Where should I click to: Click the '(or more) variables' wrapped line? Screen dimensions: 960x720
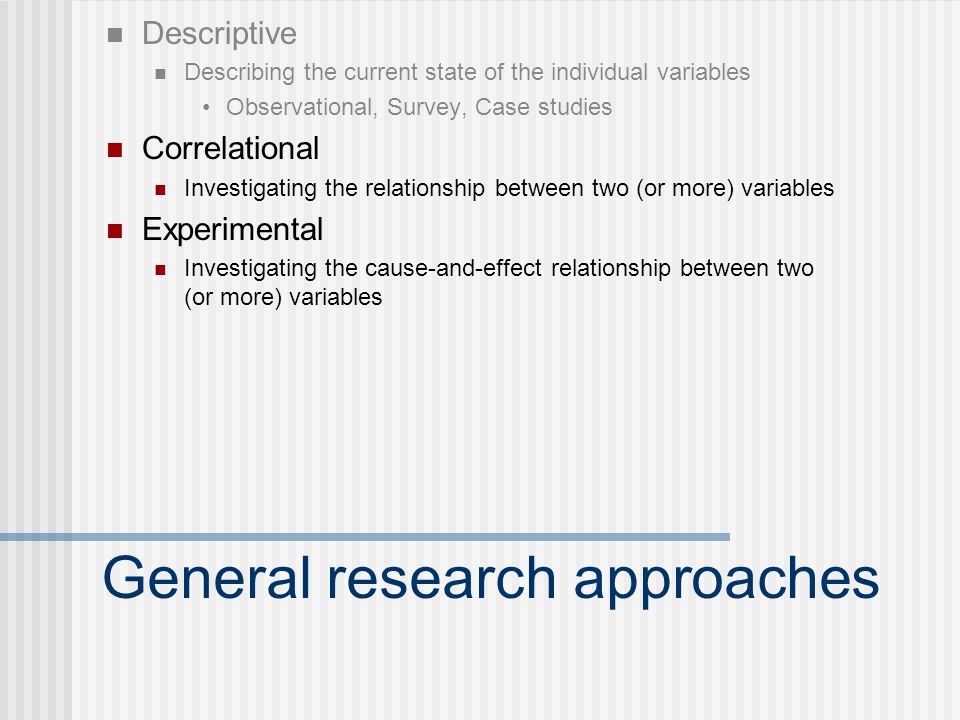[283, 298]
